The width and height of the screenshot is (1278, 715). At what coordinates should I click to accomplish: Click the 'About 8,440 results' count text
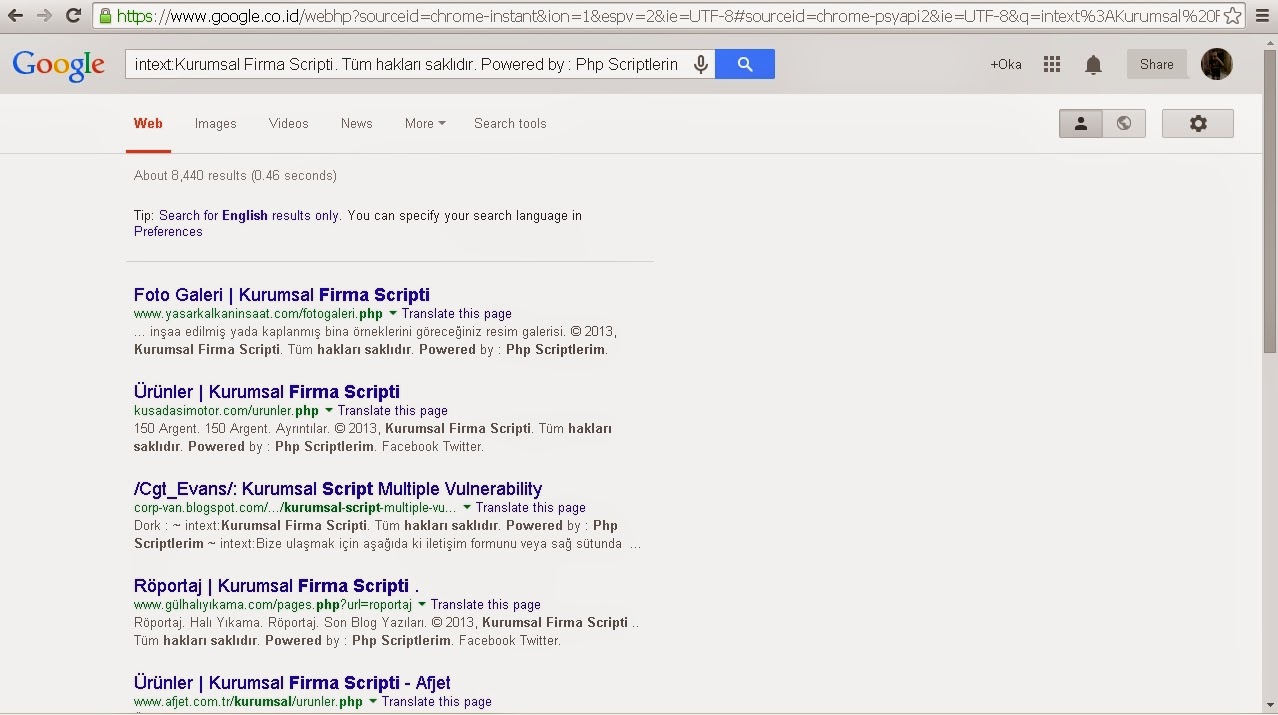tap(235, 175)
